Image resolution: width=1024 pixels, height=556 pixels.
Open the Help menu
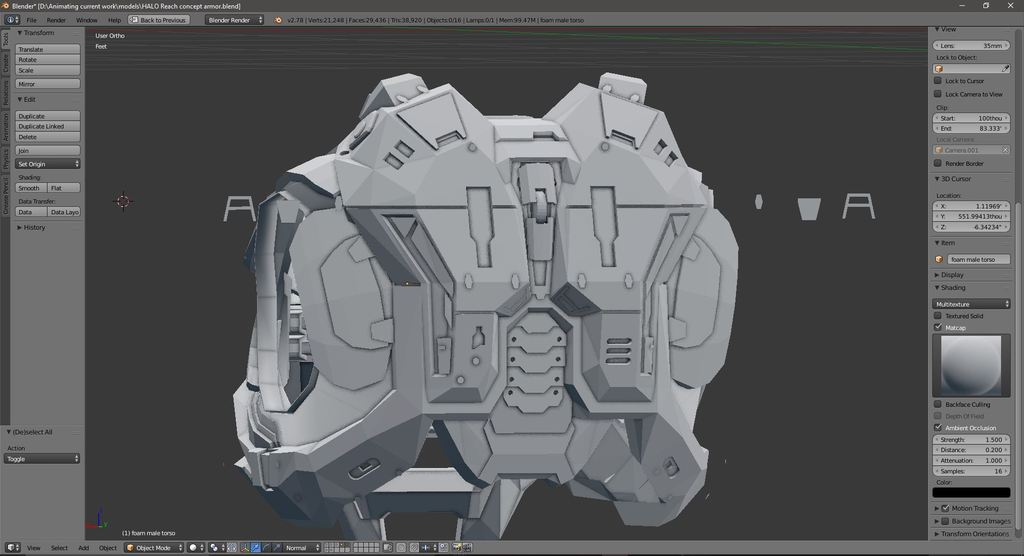114,20
